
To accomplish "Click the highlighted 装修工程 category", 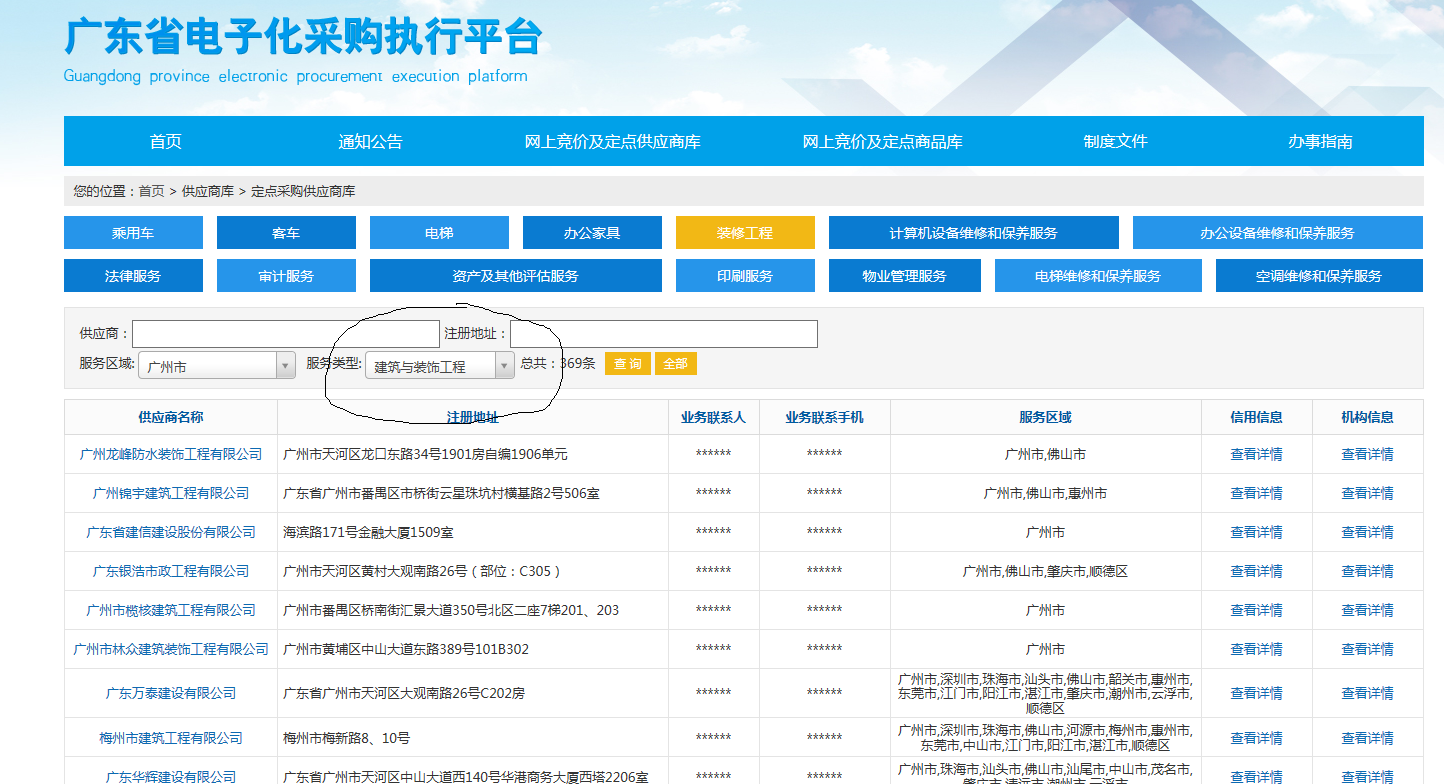I will pos(744,232).
